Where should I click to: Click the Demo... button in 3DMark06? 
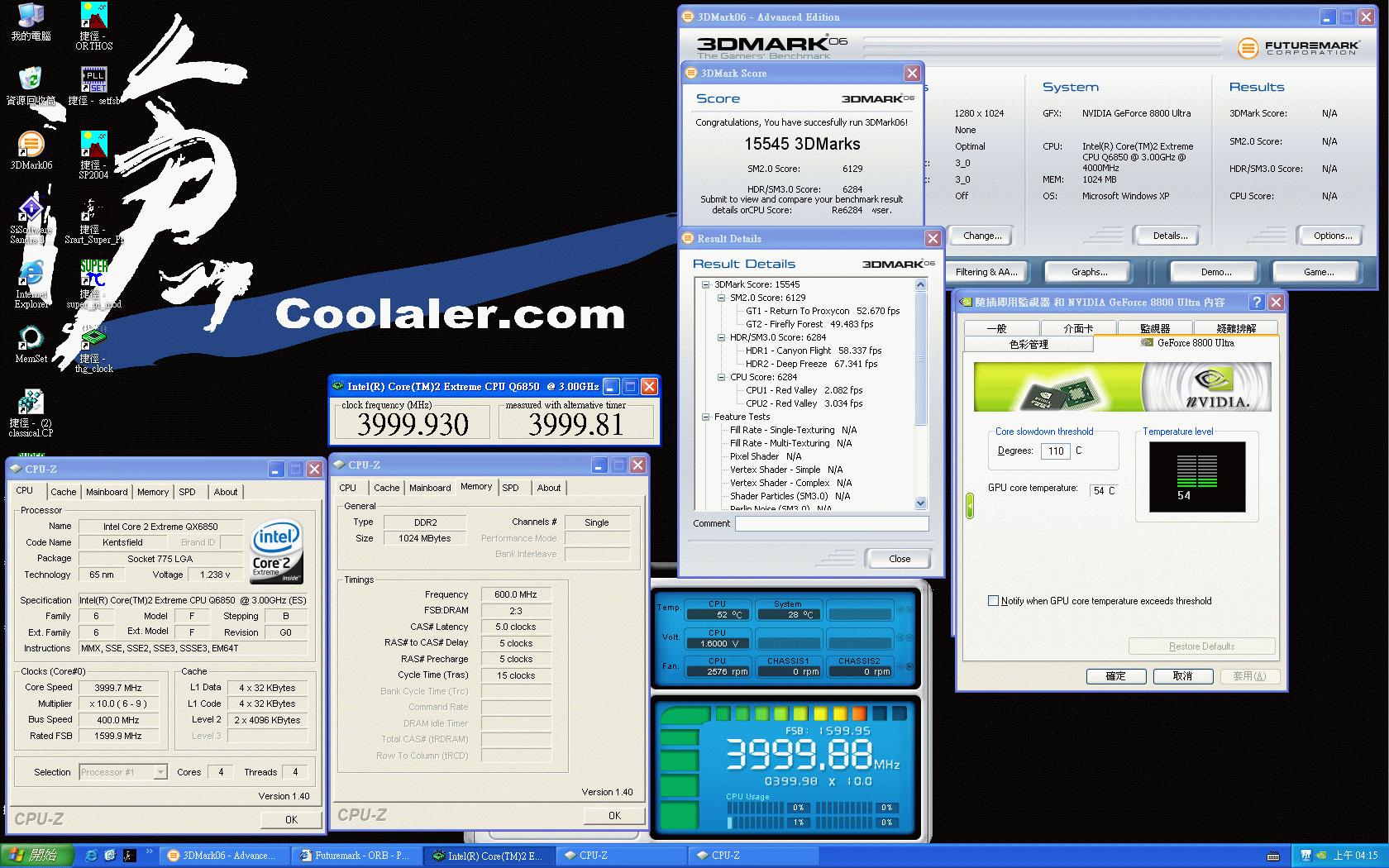tap(1216, 272)
